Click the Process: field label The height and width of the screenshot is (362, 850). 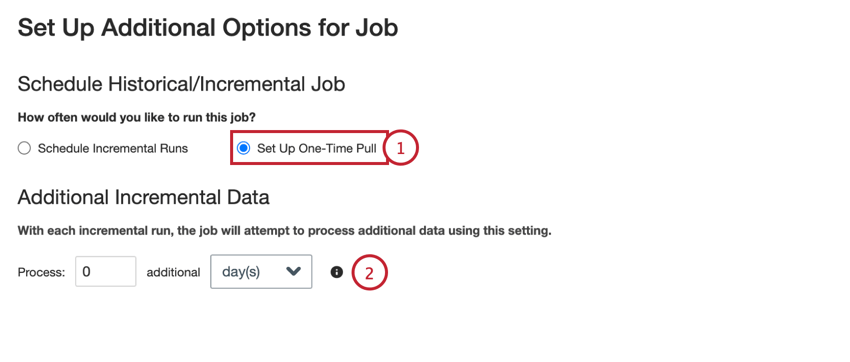(x=41, y=273)
